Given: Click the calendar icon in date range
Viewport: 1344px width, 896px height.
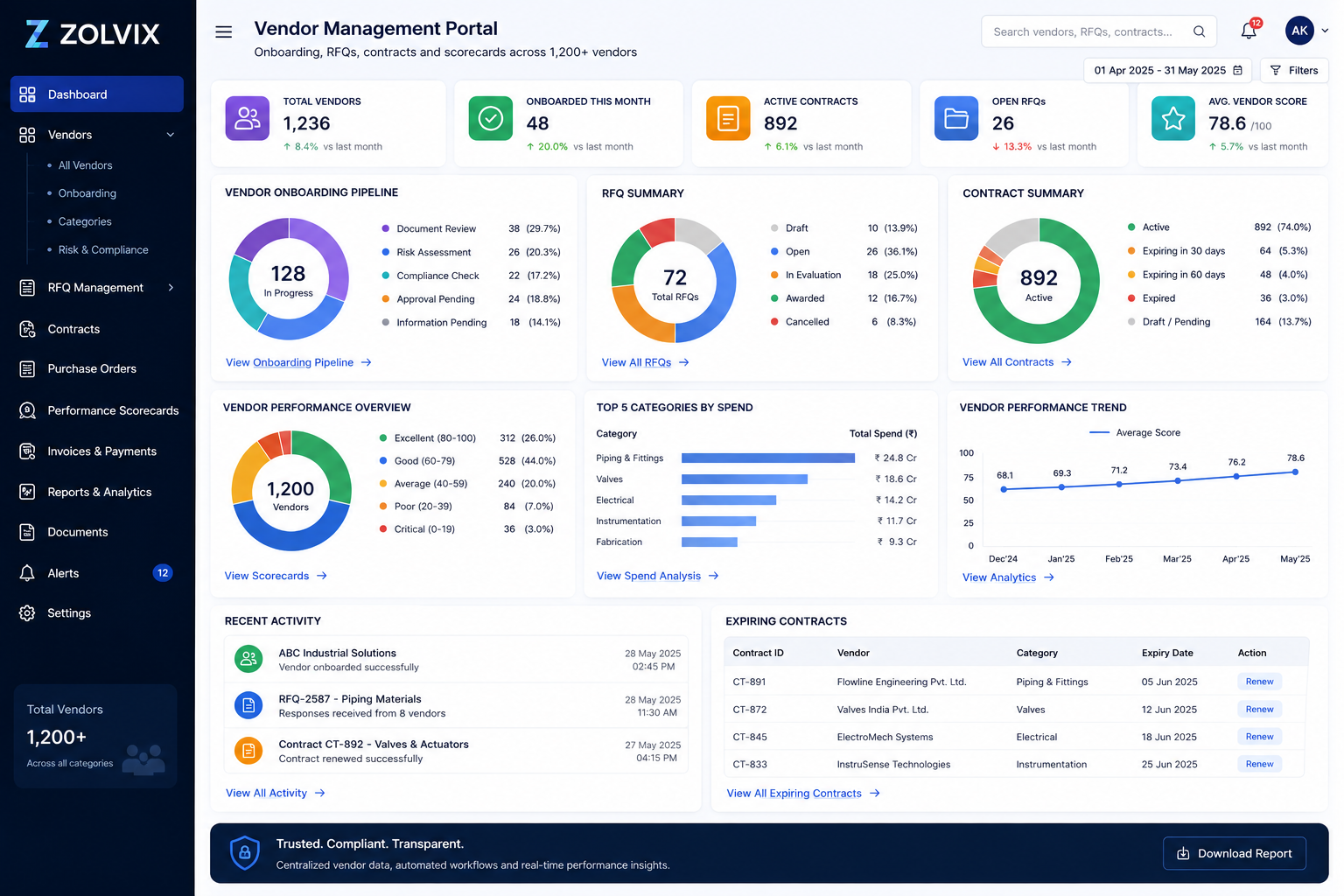Looking at the screenshot, I should pos(1237,70).
